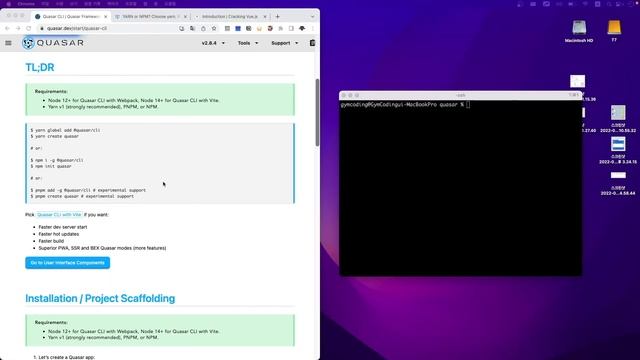Image resolution: width=640 pixels, height=360 pixels.
Task: Click the npm i -g @quasar/cli line
Action: click(57, 160)
